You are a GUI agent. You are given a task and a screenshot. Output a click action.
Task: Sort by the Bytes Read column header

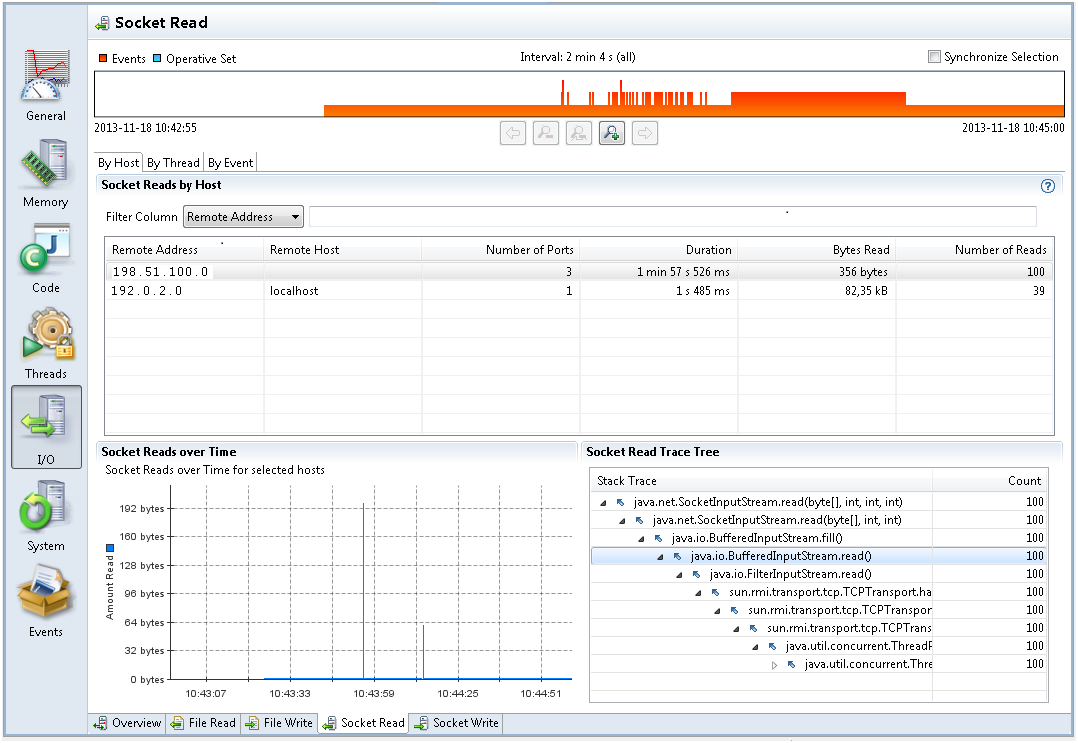[816, 250]
